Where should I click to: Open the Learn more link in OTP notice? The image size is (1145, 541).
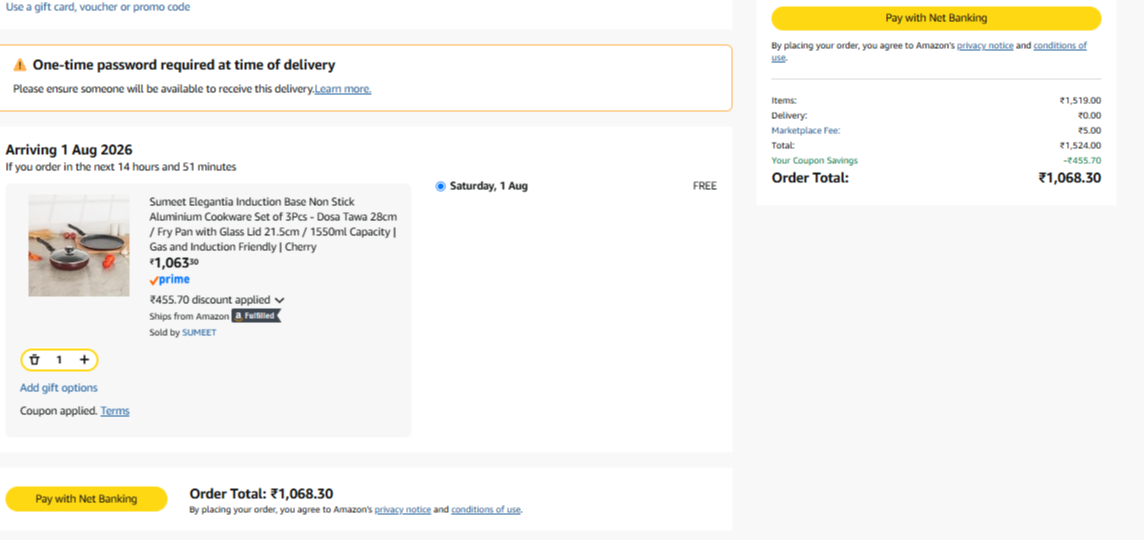click(x=342, y=89)
